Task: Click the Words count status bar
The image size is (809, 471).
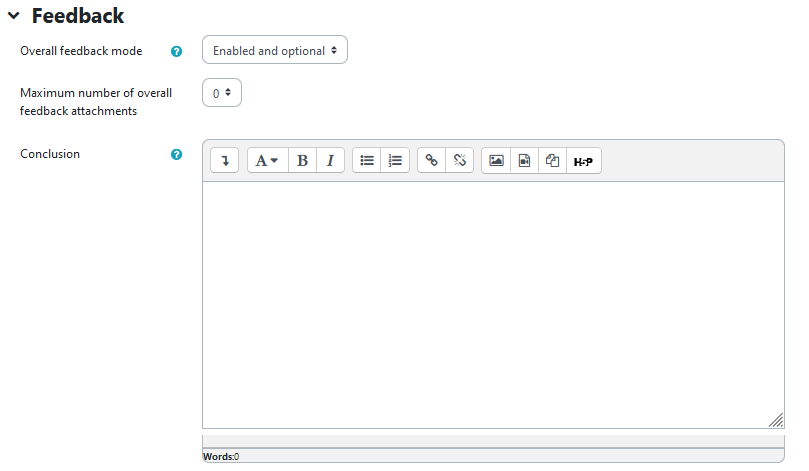Action: point(222,456)
